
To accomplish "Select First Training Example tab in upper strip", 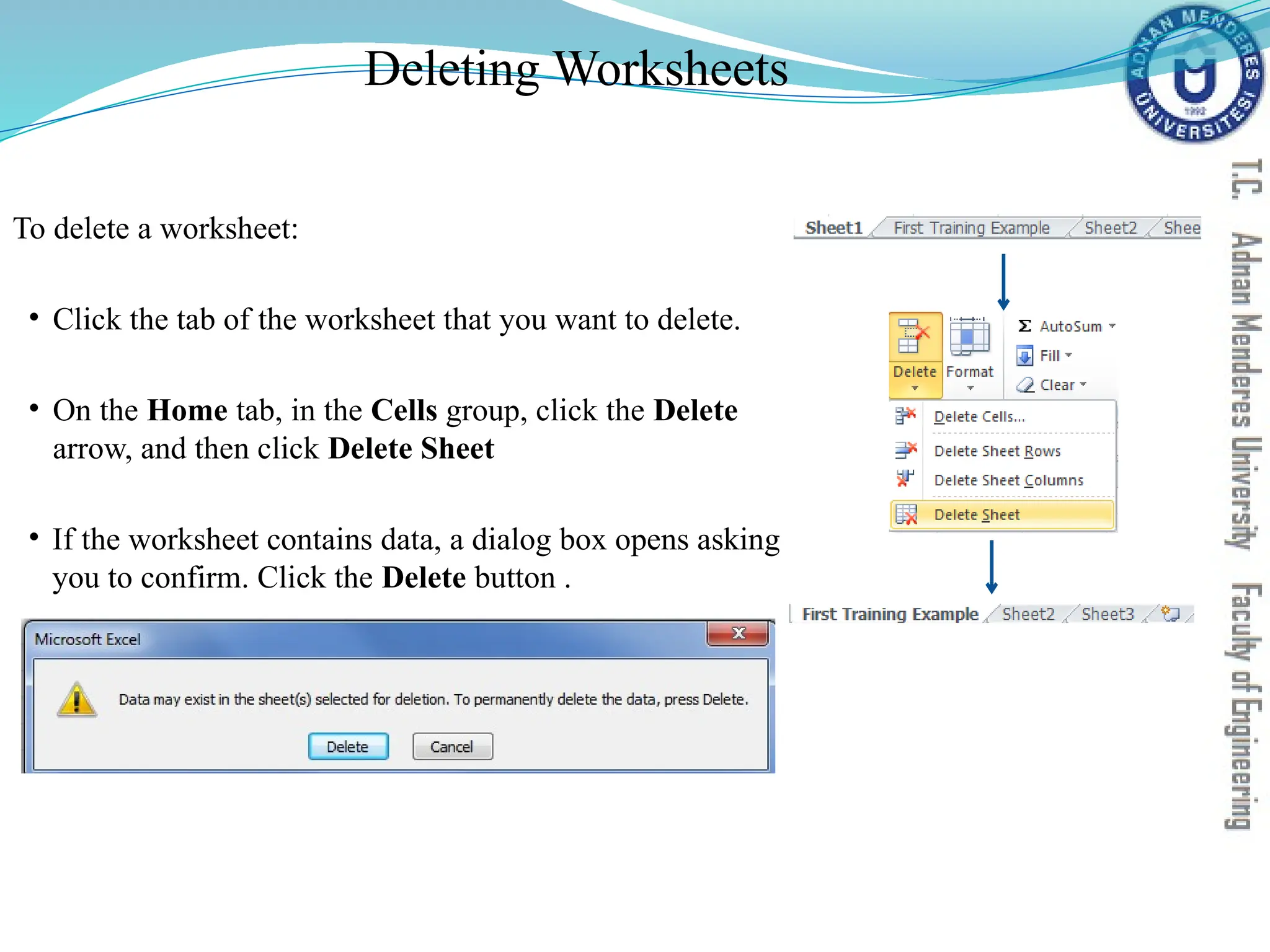I will point(972,228).
